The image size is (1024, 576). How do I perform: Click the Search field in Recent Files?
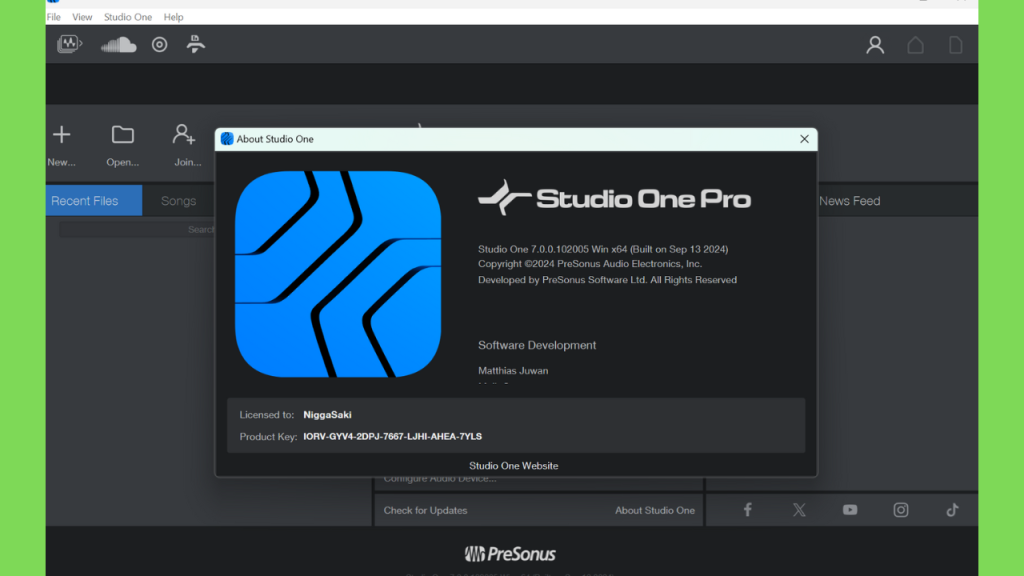(x=136, y=229)
